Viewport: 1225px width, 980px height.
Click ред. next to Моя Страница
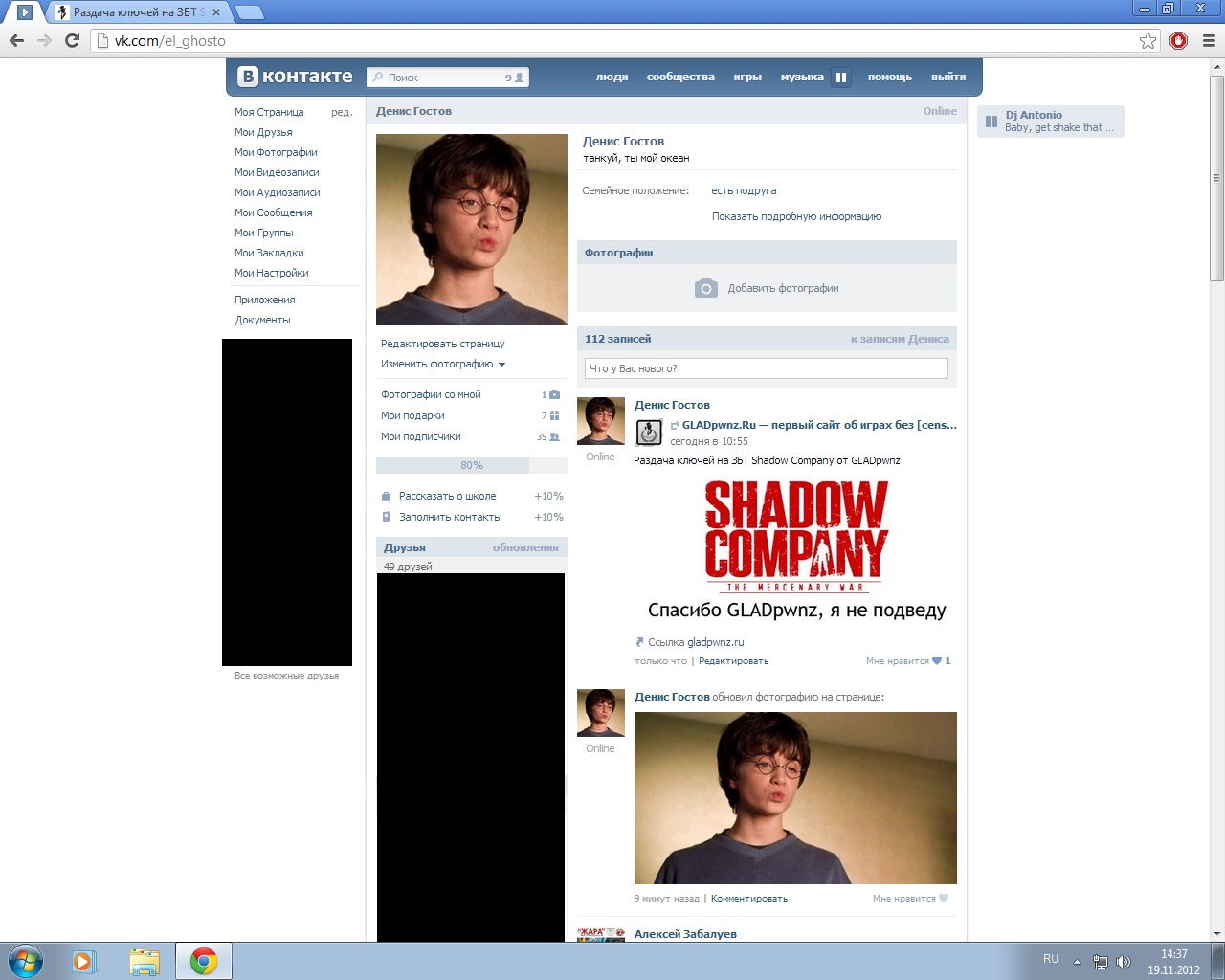[342, 112]
